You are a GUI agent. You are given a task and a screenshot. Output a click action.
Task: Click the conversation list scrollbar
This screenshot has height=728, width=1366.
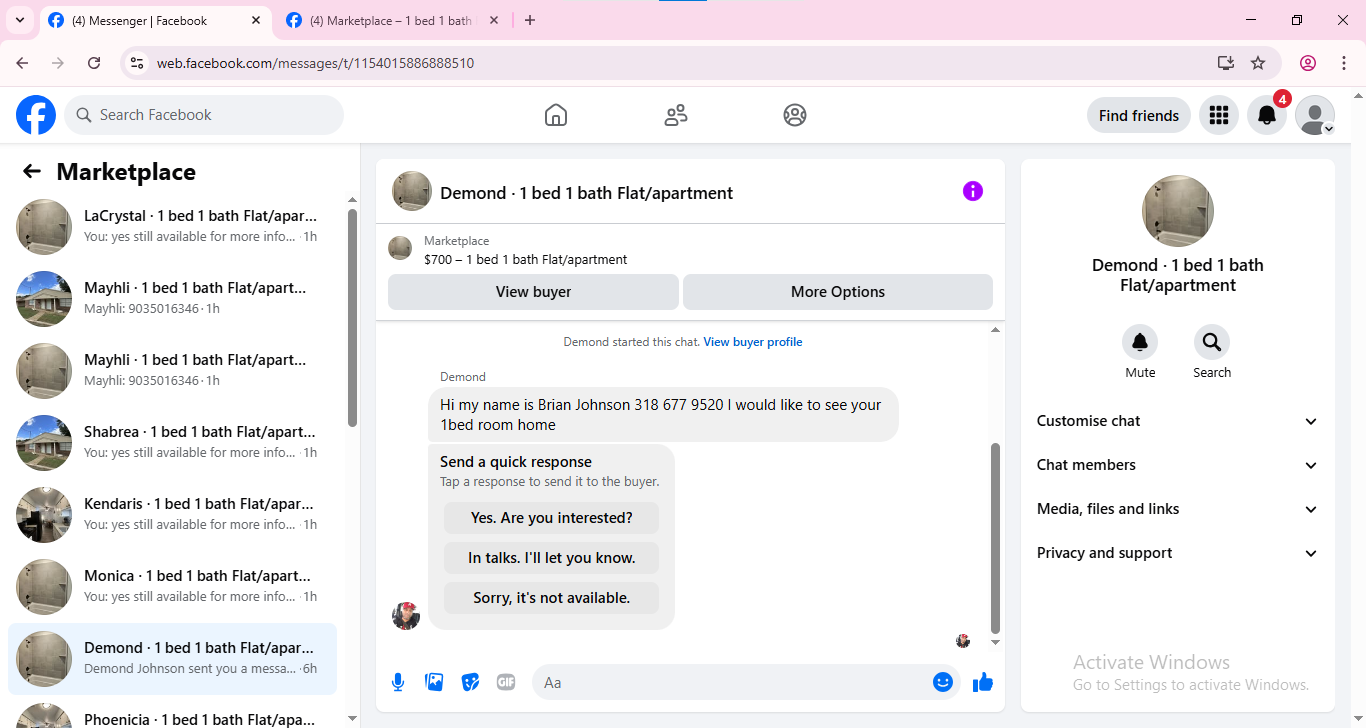coord(352,317)
